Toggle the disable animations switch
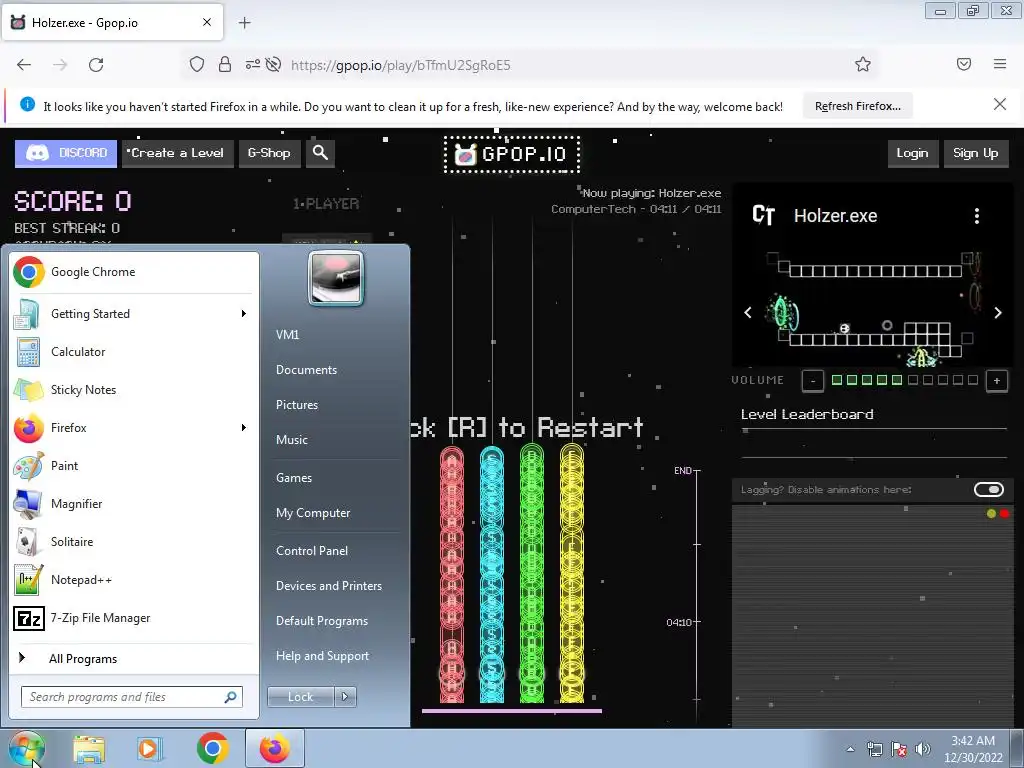 tap(989, 490)
